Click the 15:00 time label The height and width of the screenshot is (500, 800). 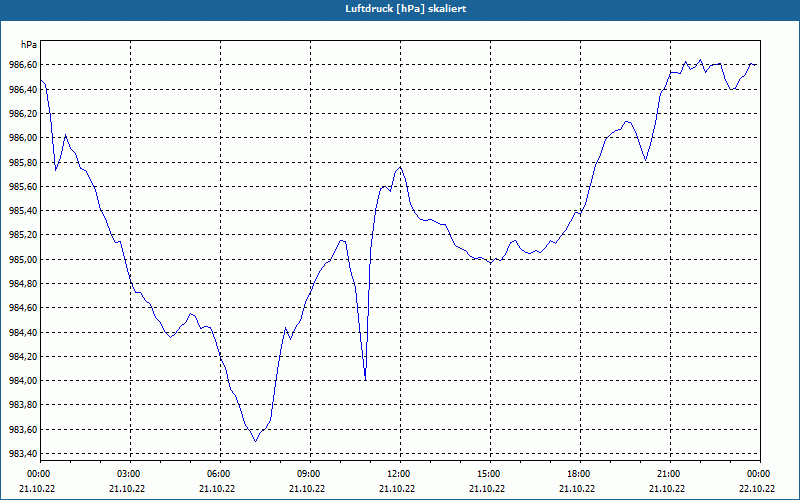click(x=490, y=474)
